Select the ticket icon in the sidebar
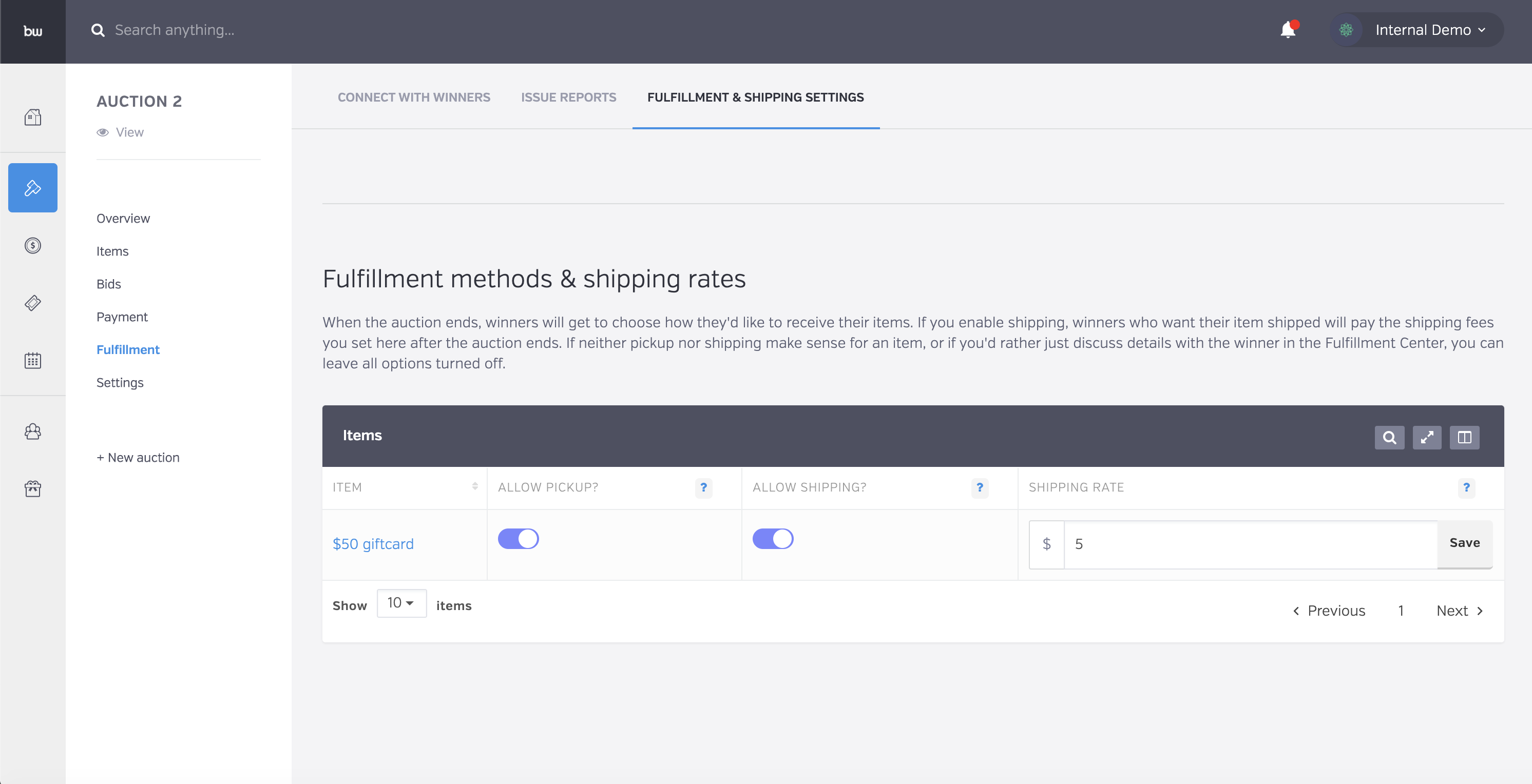 pyautogui.click(x=33, y=303)
